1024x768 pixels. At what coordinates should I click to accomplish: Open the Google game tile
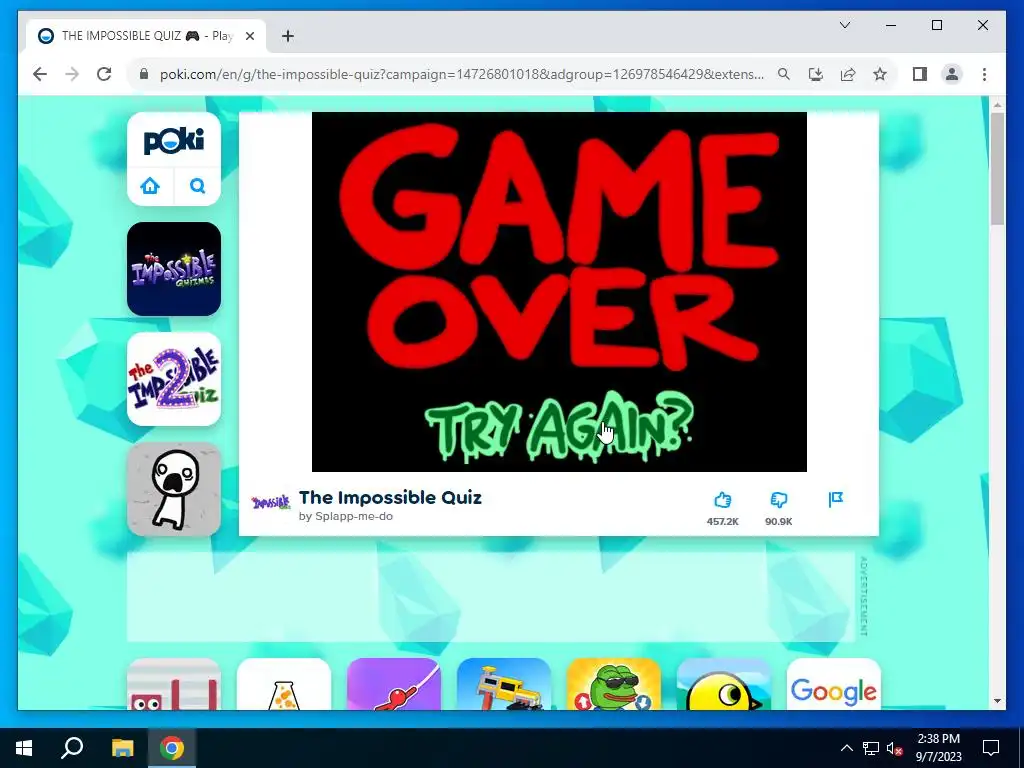834,684
